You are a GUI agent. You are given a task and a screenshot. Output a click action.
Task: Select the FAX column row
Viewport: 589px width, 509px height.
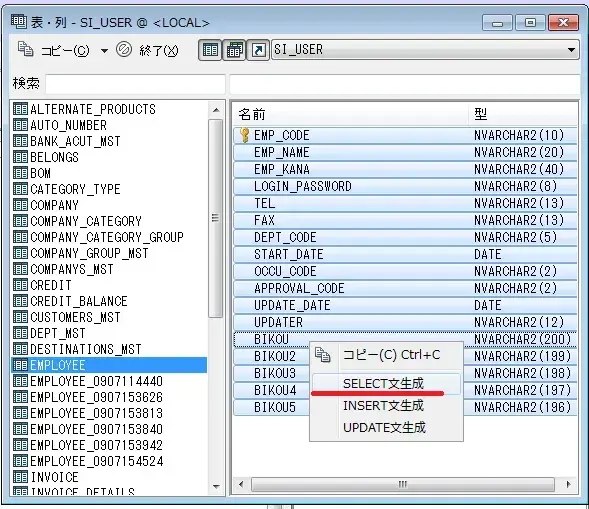coord(405,220)
